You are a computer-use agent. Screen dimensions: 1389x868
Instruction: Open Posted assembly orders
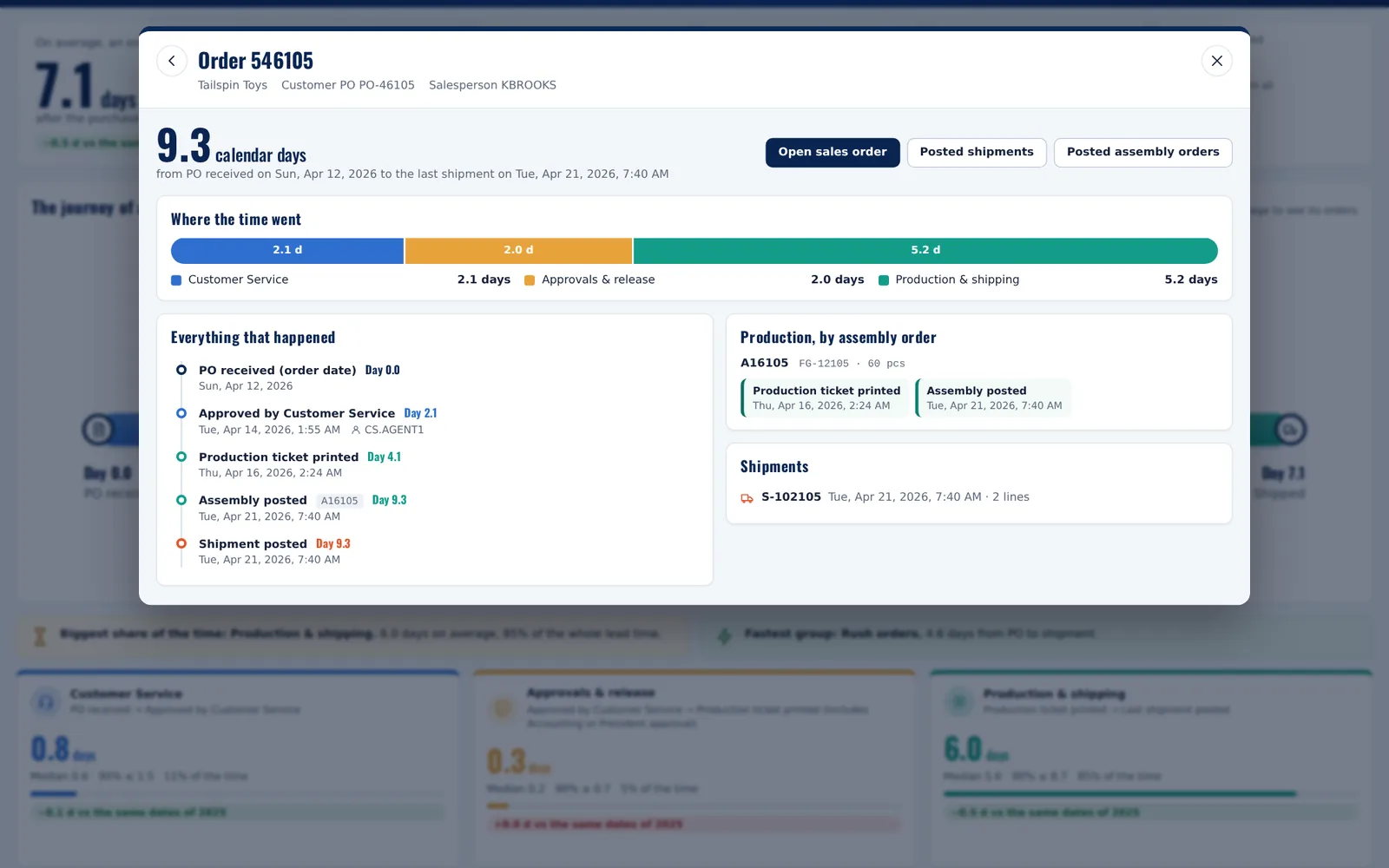(x=1142, y=152)
